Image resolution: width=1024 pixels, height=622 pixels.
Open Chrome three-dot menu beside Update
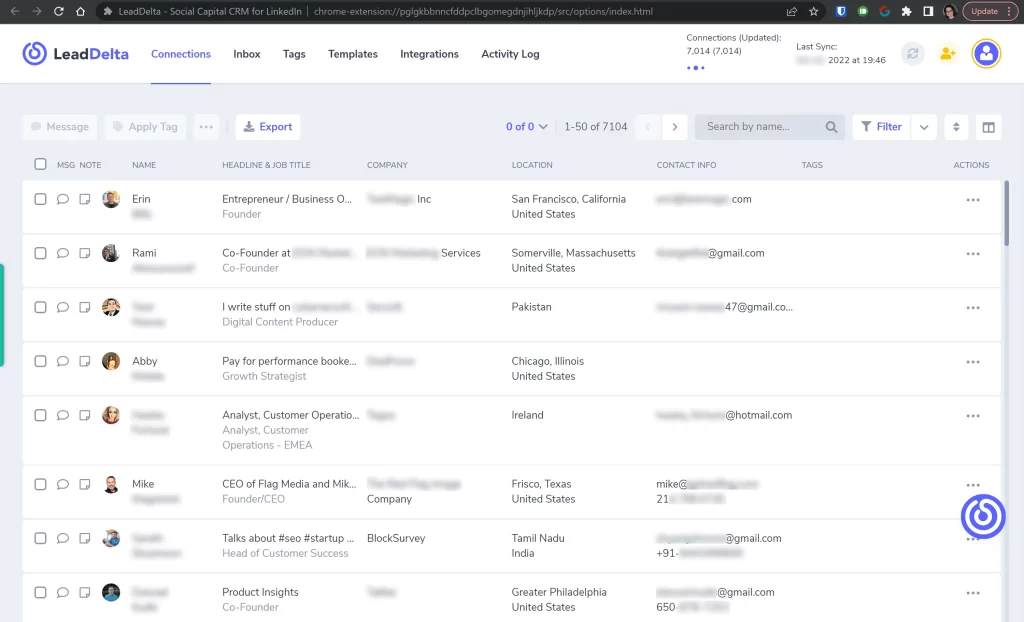[x=1009, y=11]
